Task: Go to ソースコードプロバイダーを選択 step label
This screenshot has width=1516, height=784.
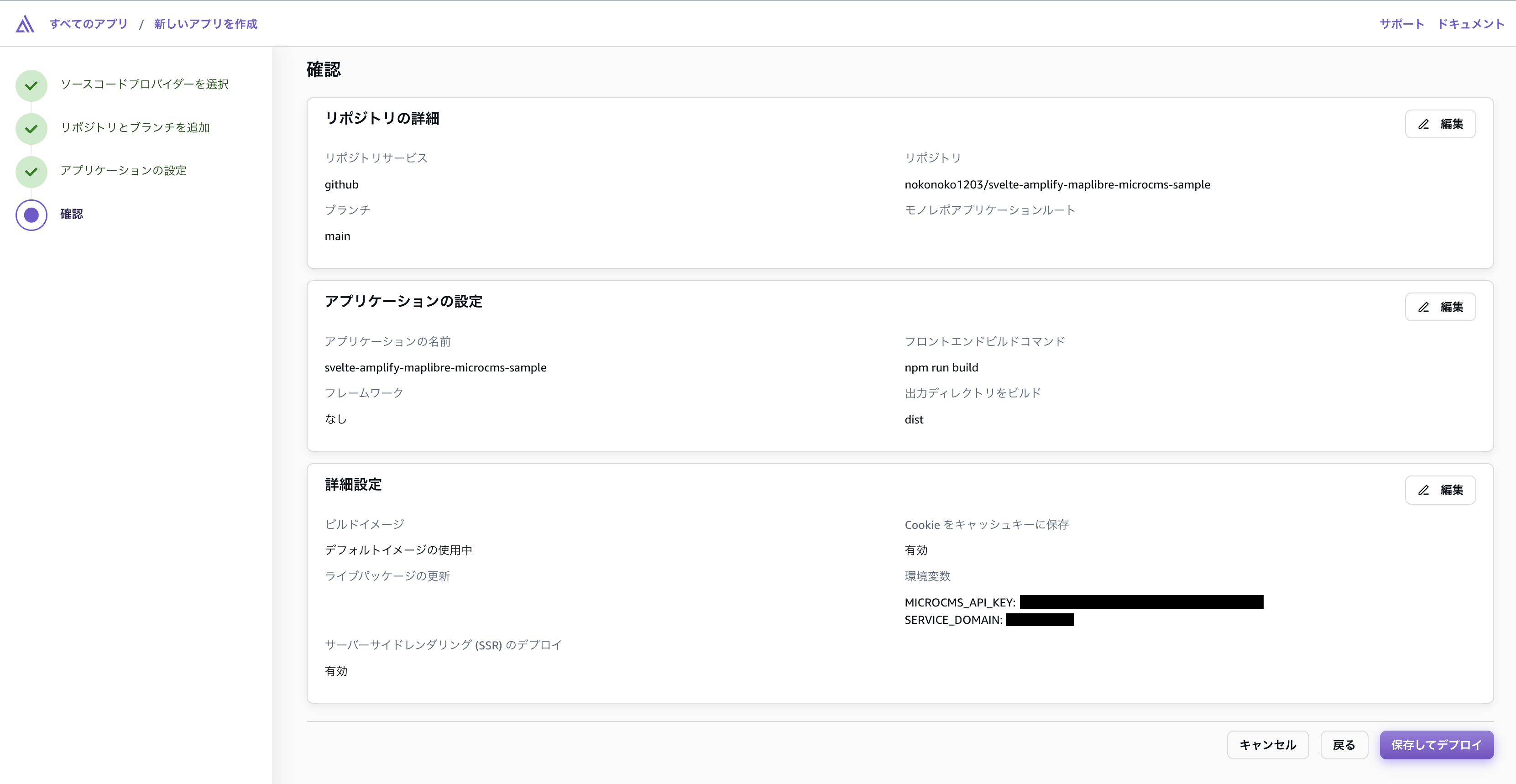Action: click(x=144, y=84)
